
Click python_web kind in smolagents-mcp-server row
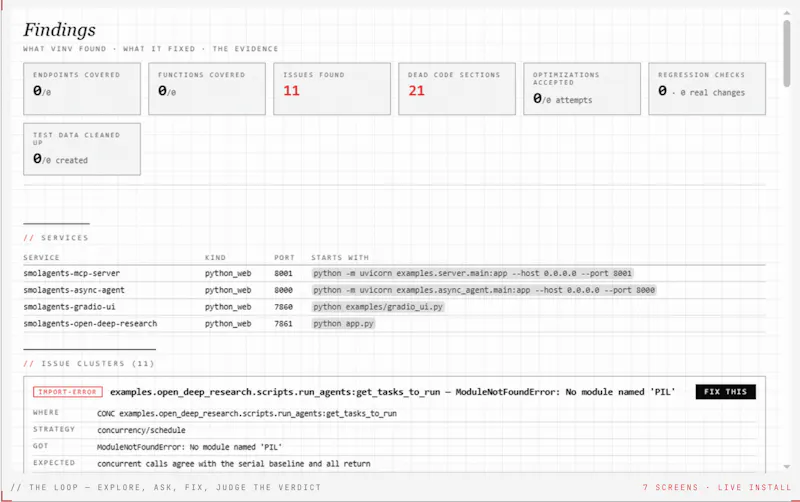click(228, 273)
